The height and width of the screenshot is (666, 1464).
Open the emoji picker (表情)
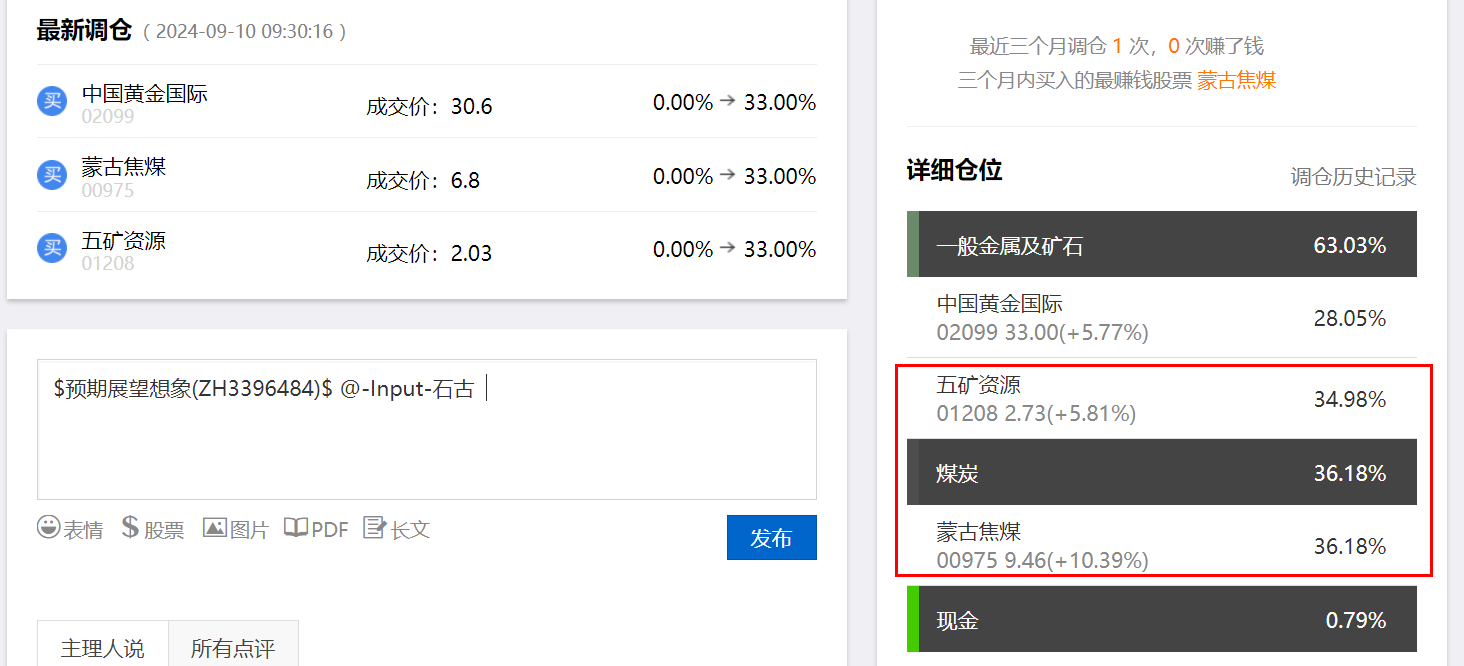pos(70,529)
